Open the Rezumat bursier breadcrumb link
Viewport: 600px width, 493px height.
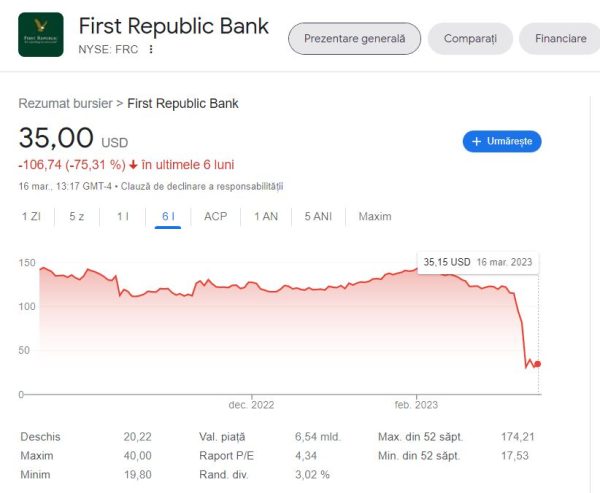(65, 104)
